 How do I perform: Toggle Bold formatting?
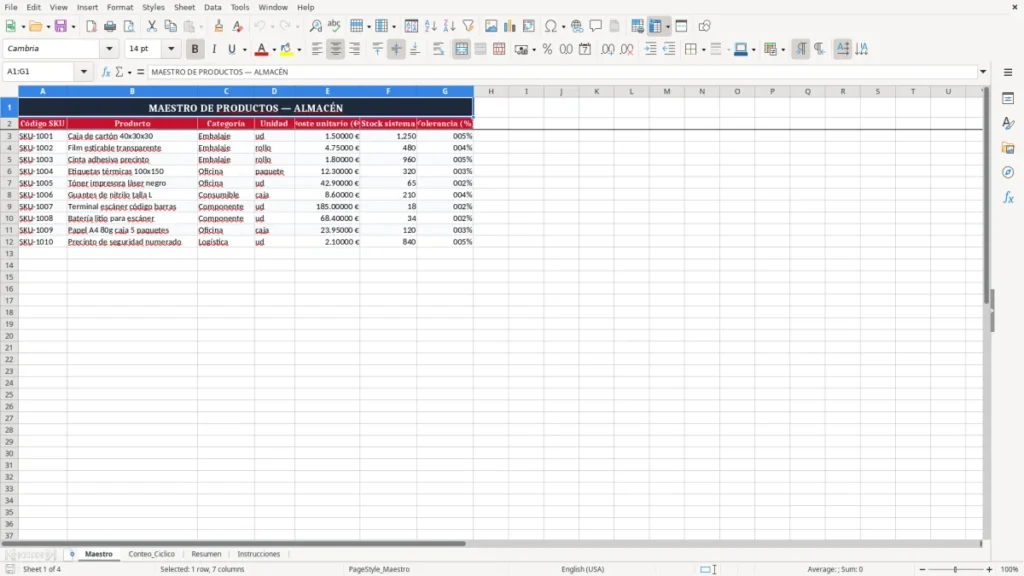[x=195, y=49]
